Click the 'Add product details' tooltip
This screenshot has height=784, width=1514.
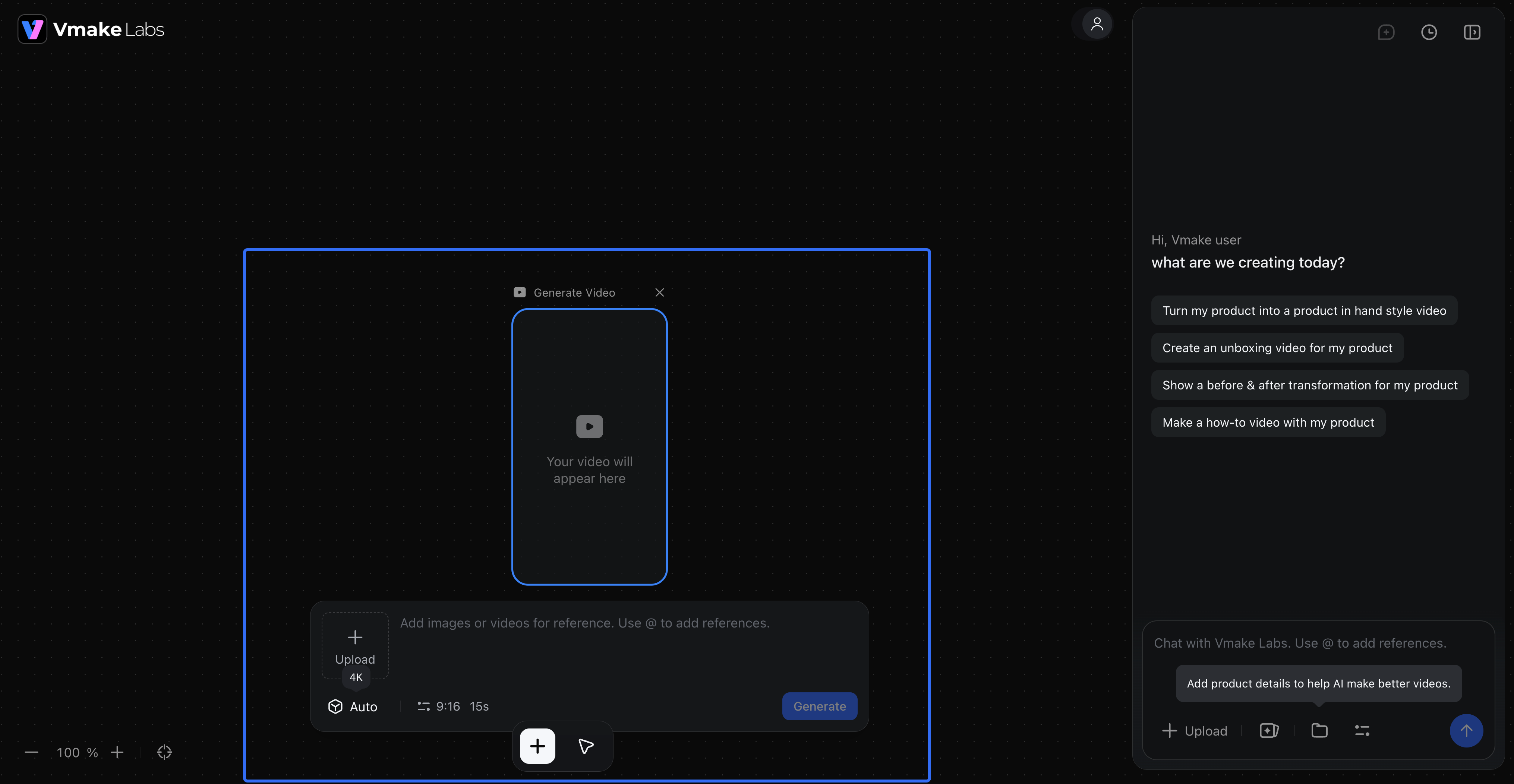[1318, 683]
